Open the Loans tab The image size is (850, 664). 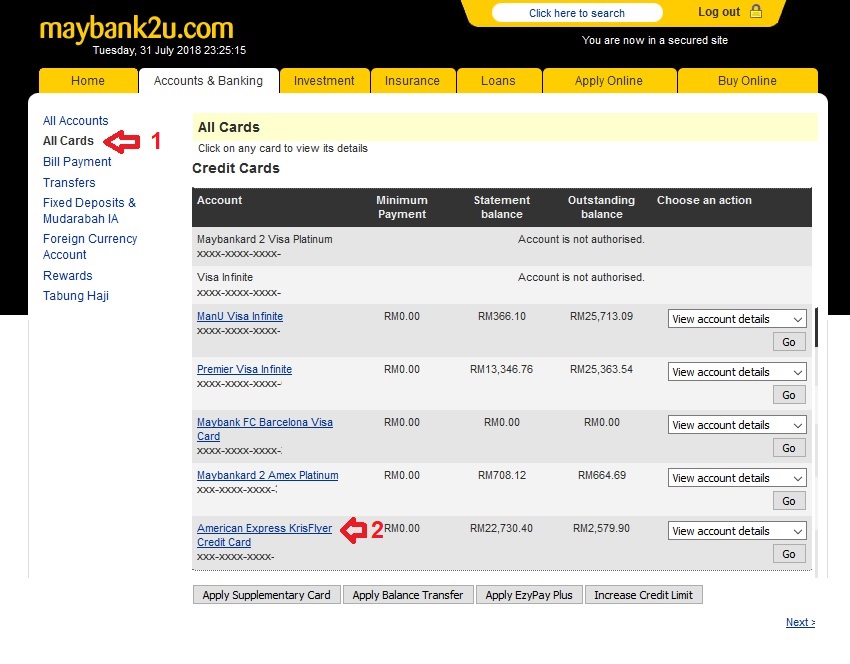click(x=498, y=81)
